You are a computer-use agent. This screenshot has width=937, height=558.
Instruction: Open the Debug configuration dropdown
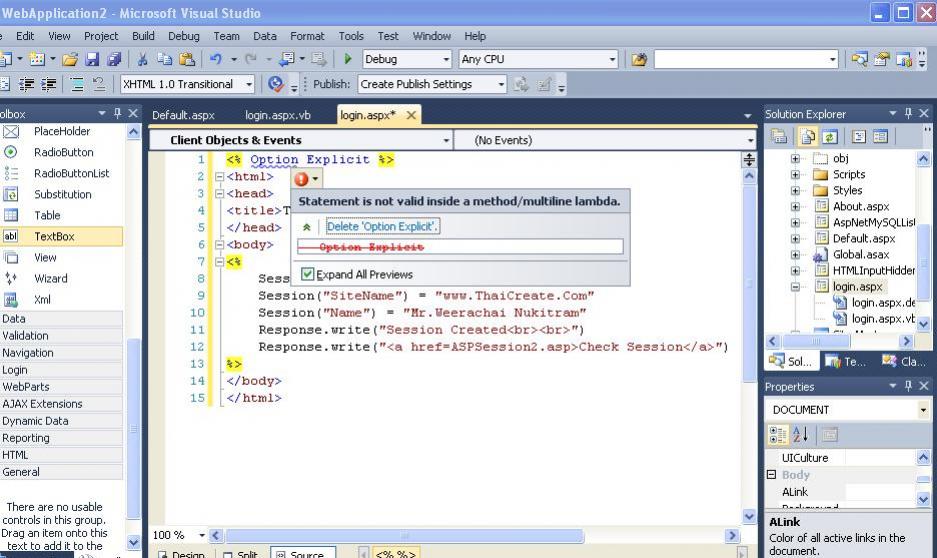(446, 59)
